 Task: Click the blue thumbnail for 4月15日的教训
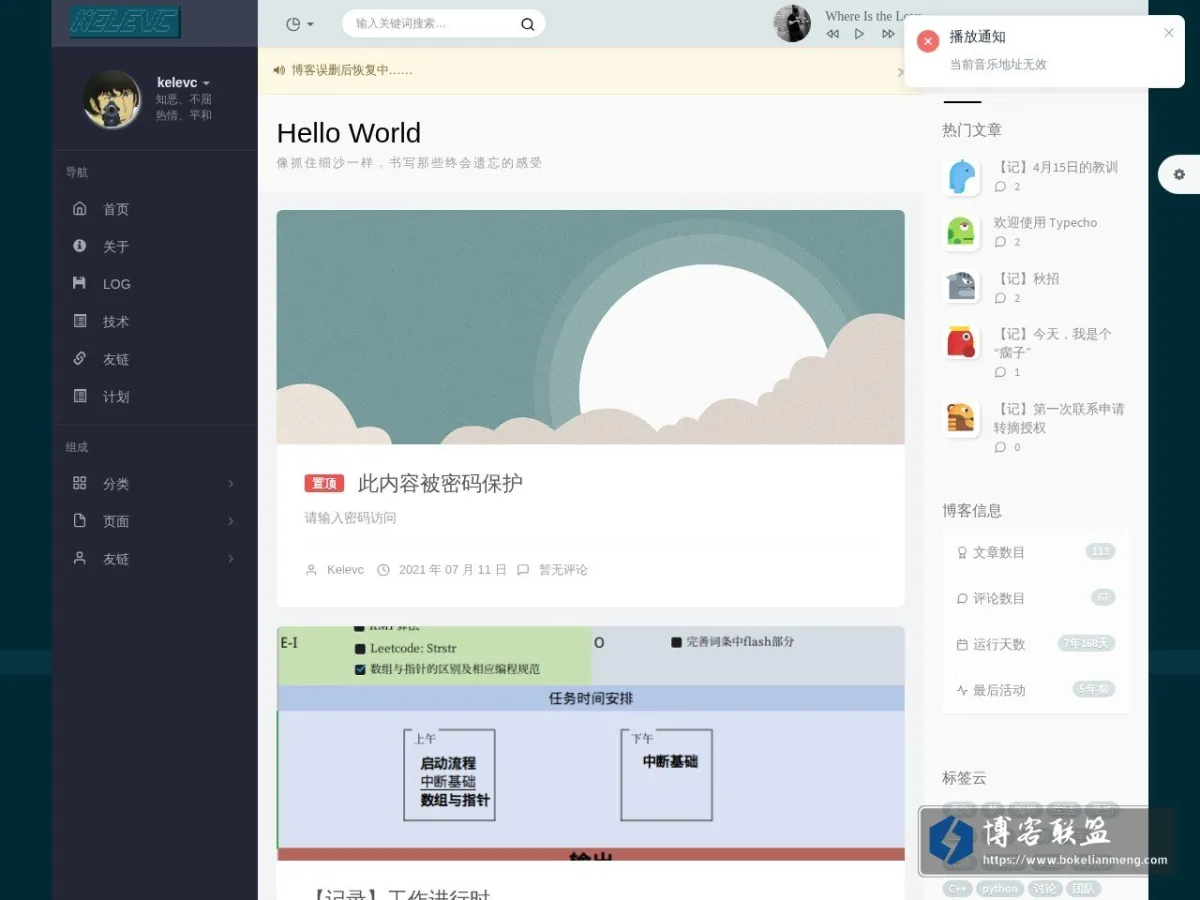(x=961, y=177)
